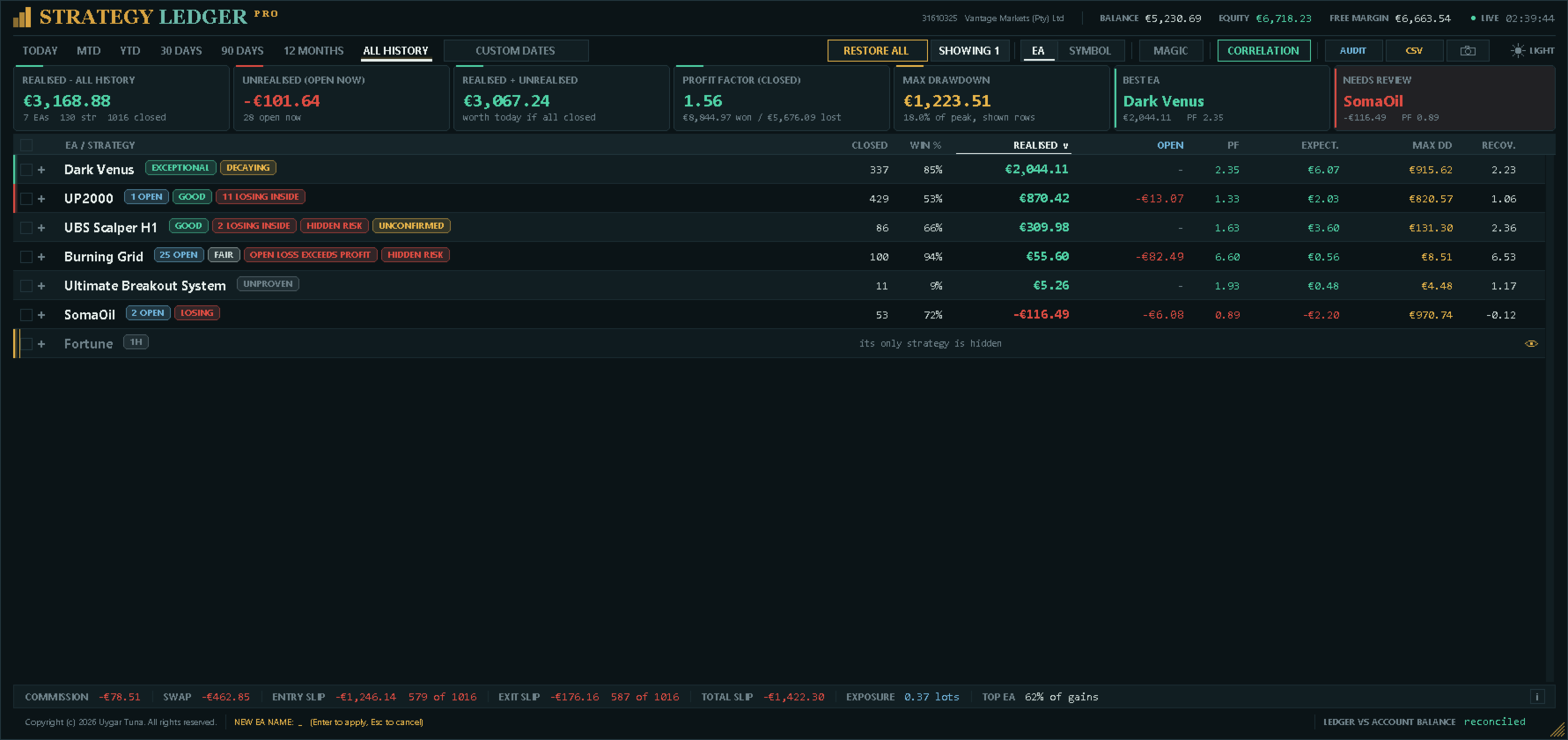Select the TODAY period tab
1568x740 pixels.
(x=40, y=51)
